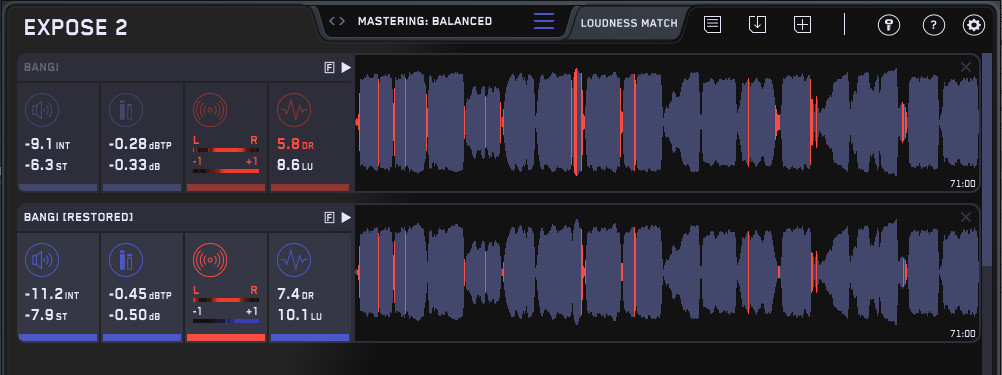Toggle the F filter button on BANGI (RESTORED)
Screen dimensions: 1002x375
point(330,218)
